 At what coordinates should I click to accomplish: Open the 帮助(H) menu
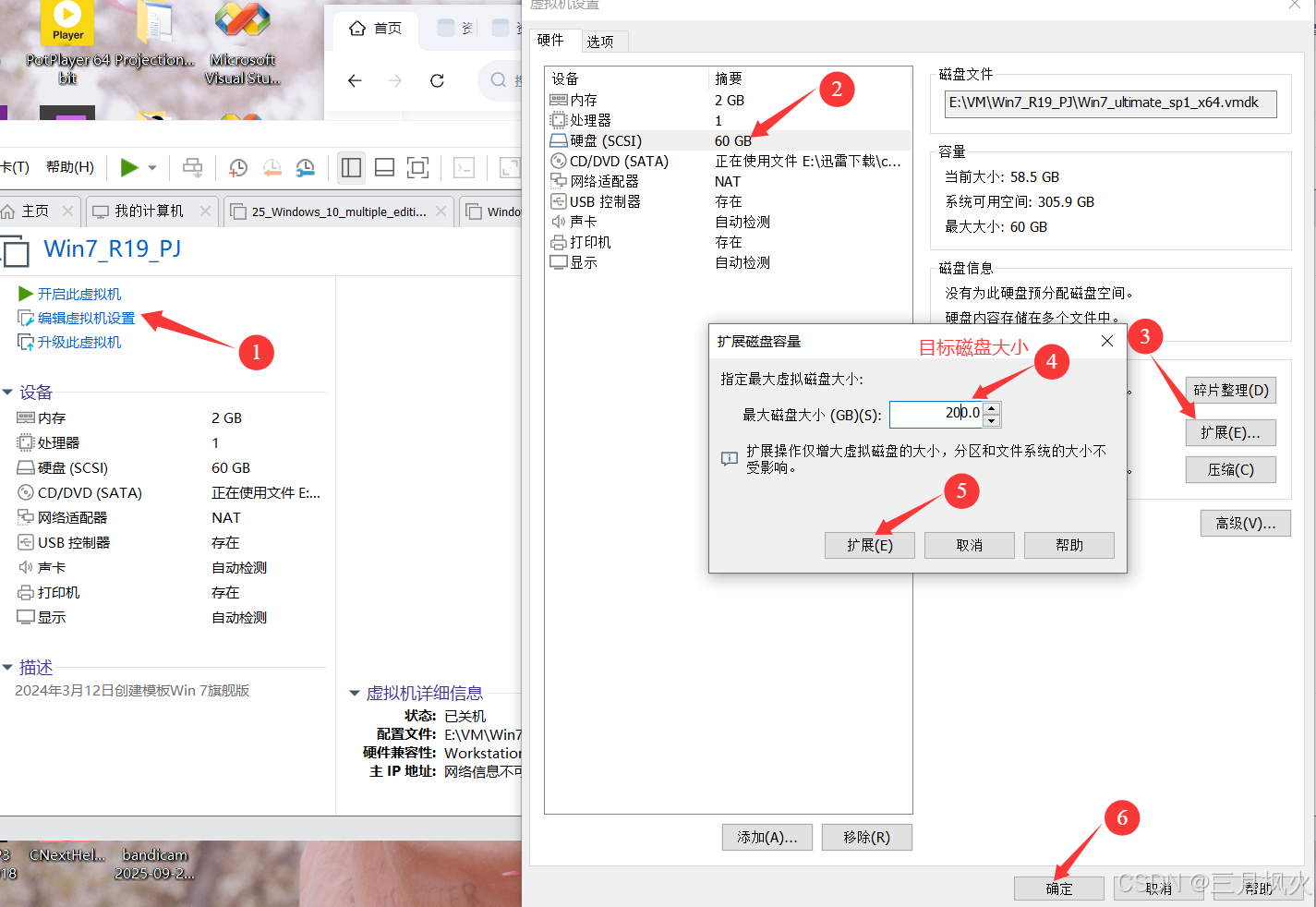pyautogui.click(x=69, y=167)
